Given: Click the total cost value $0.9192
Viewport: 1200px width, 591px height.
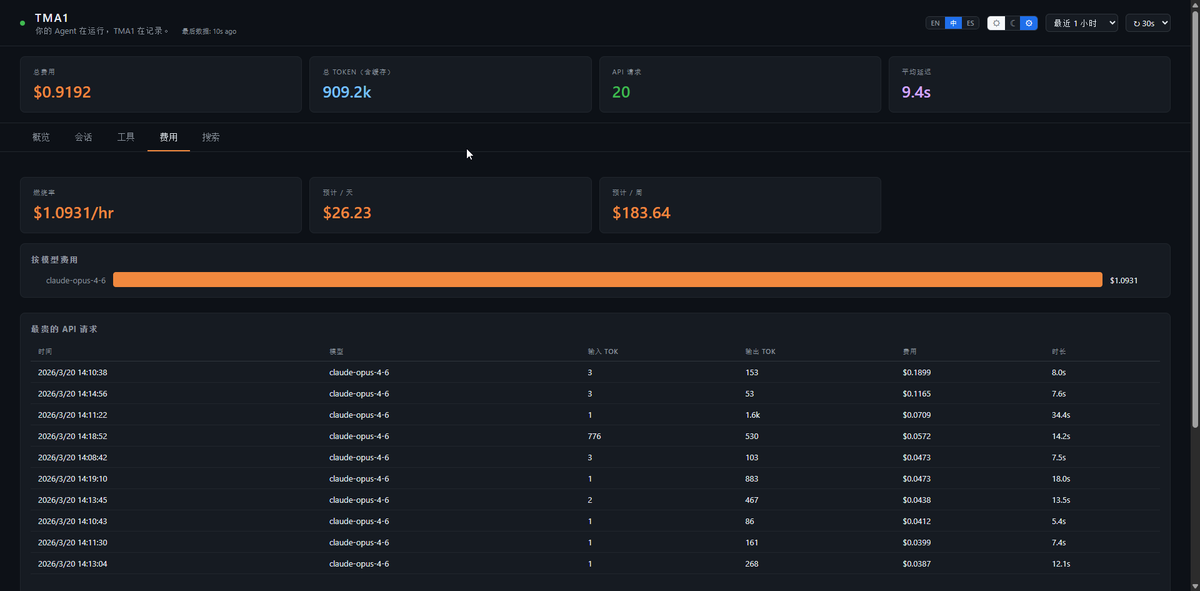Looking at the screenshot, I should coord(62,92).
